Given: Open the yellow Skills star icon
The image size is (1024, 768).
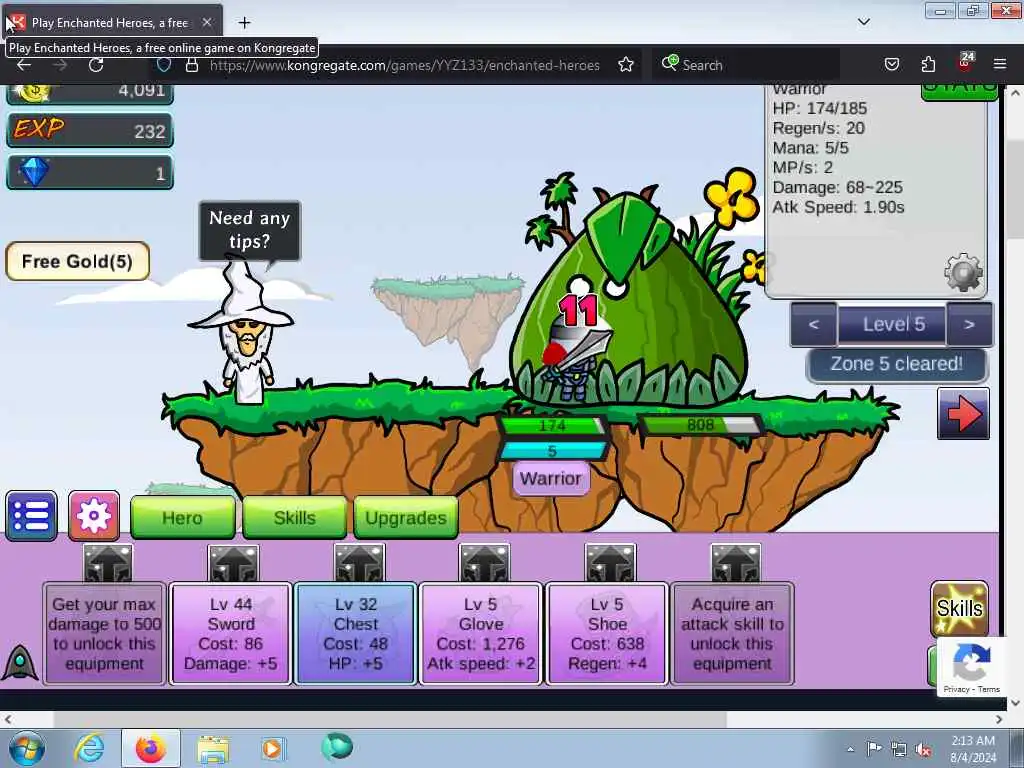Looking at the screenshot, I should 959,609.
